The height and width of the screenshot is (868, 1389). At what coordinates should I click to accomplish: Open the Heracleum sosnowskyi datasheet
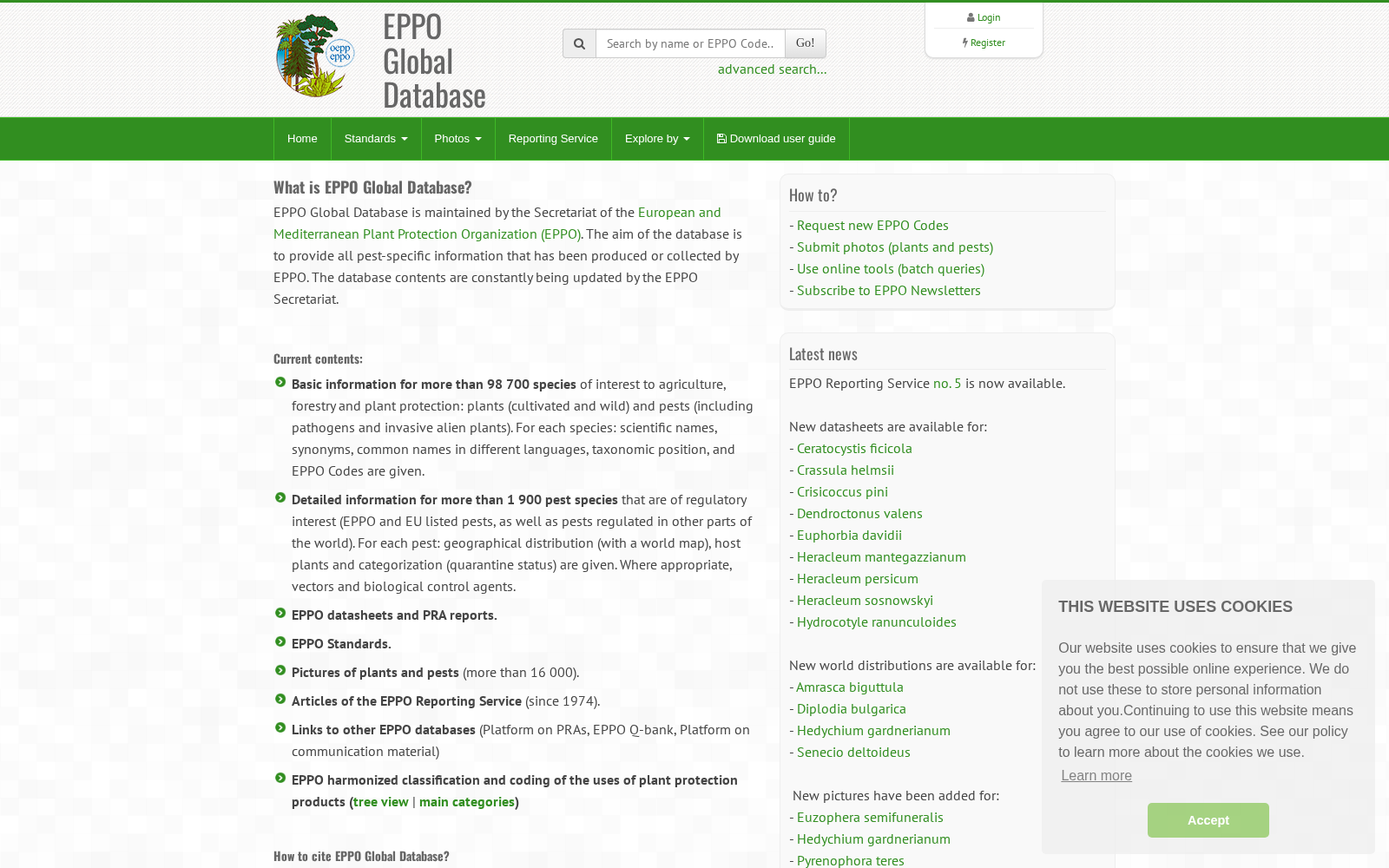tap(865, 601)
